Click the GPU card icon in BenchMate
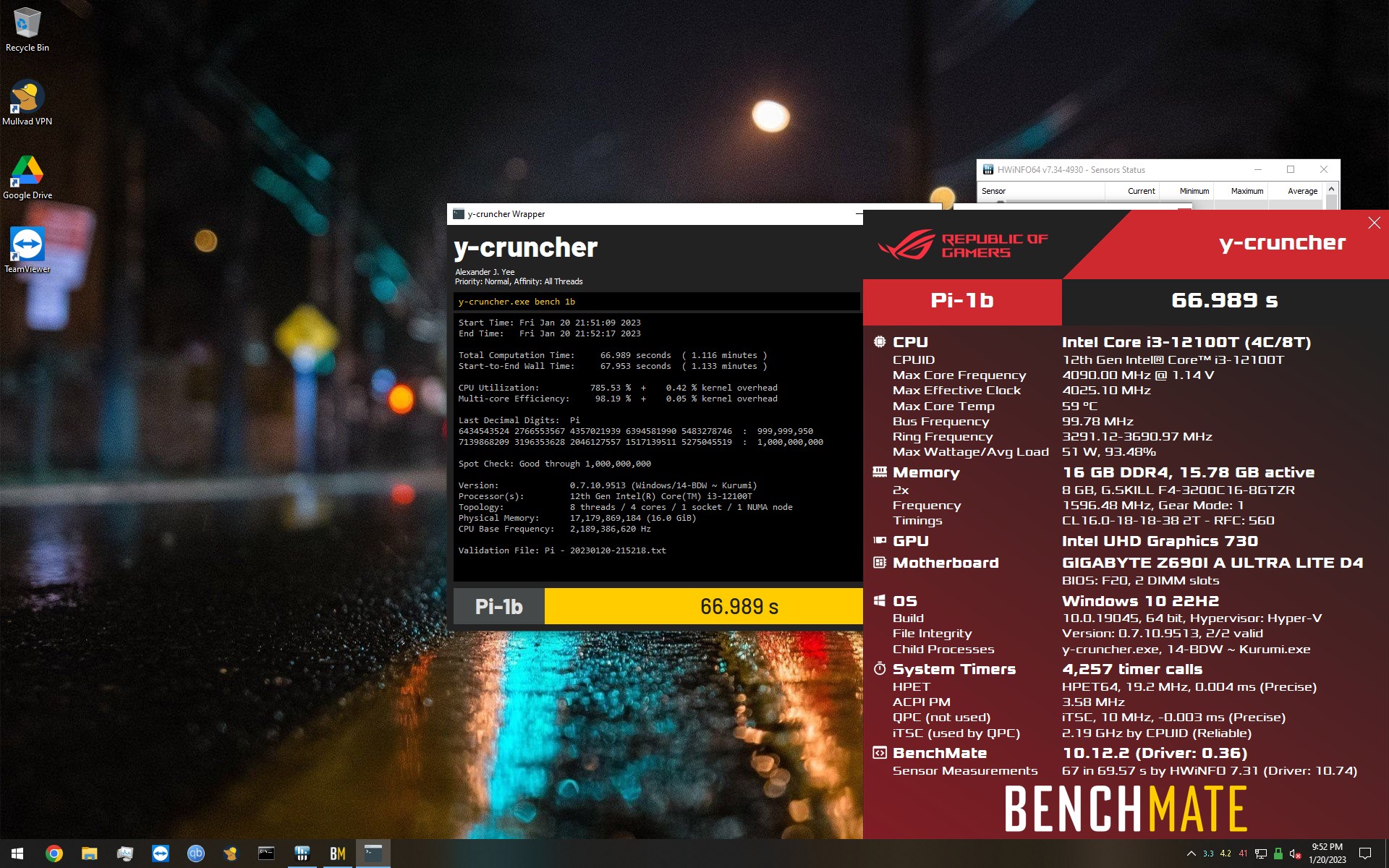Screen dimensions: 1389x868 880,540
